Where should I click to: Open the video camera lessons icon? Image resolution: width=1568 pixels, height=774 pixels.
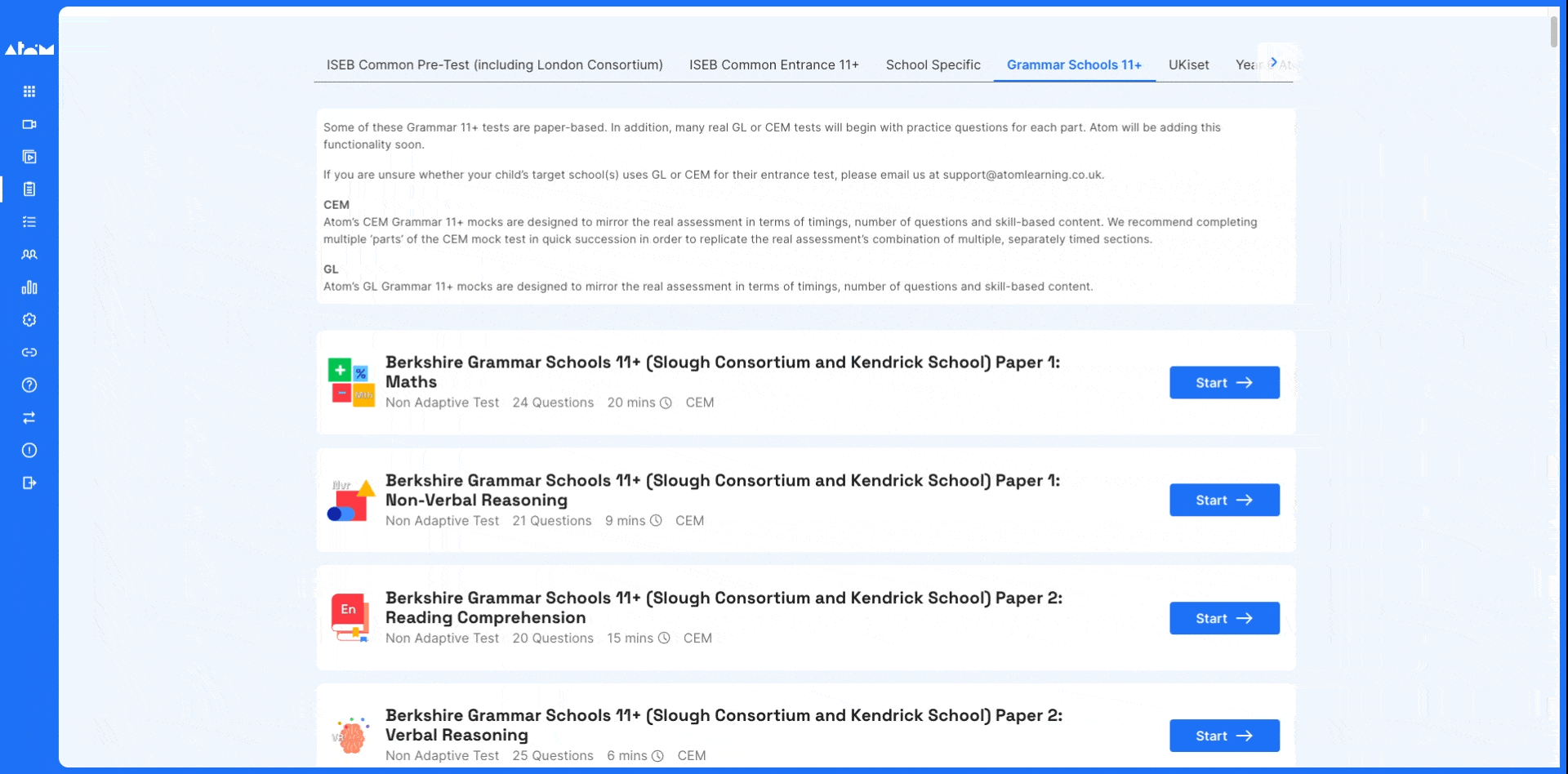(x=29, y=124)
